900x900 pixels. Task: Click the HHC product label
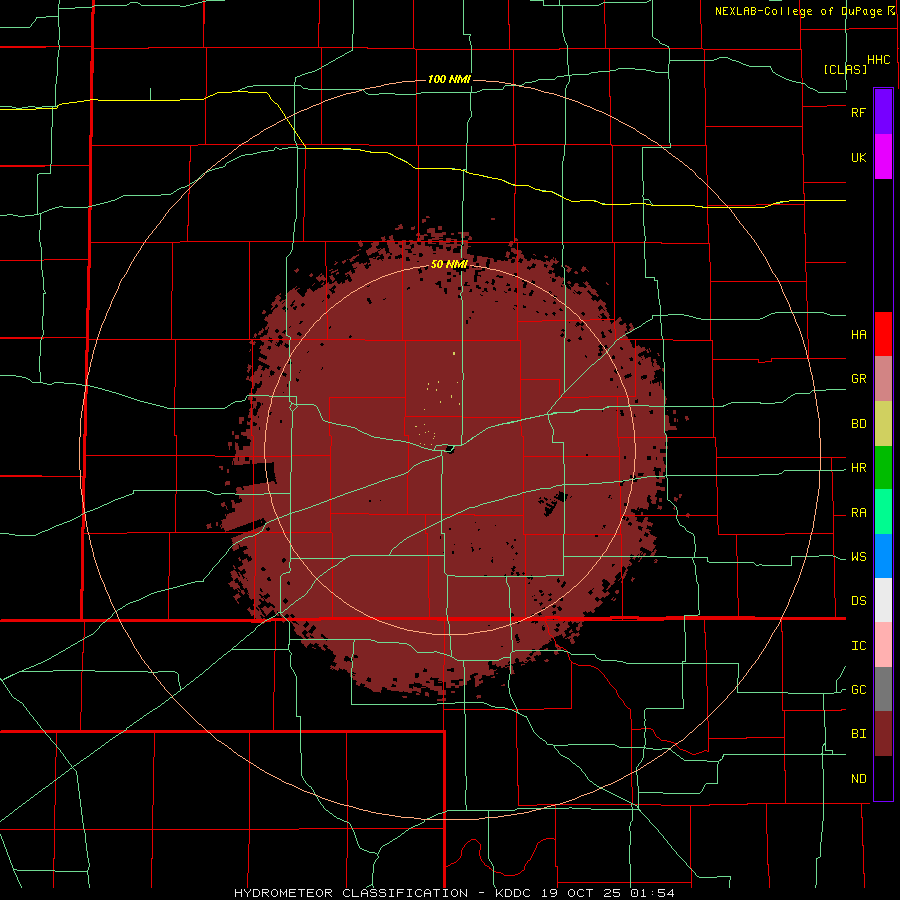[x=879, y=60]
